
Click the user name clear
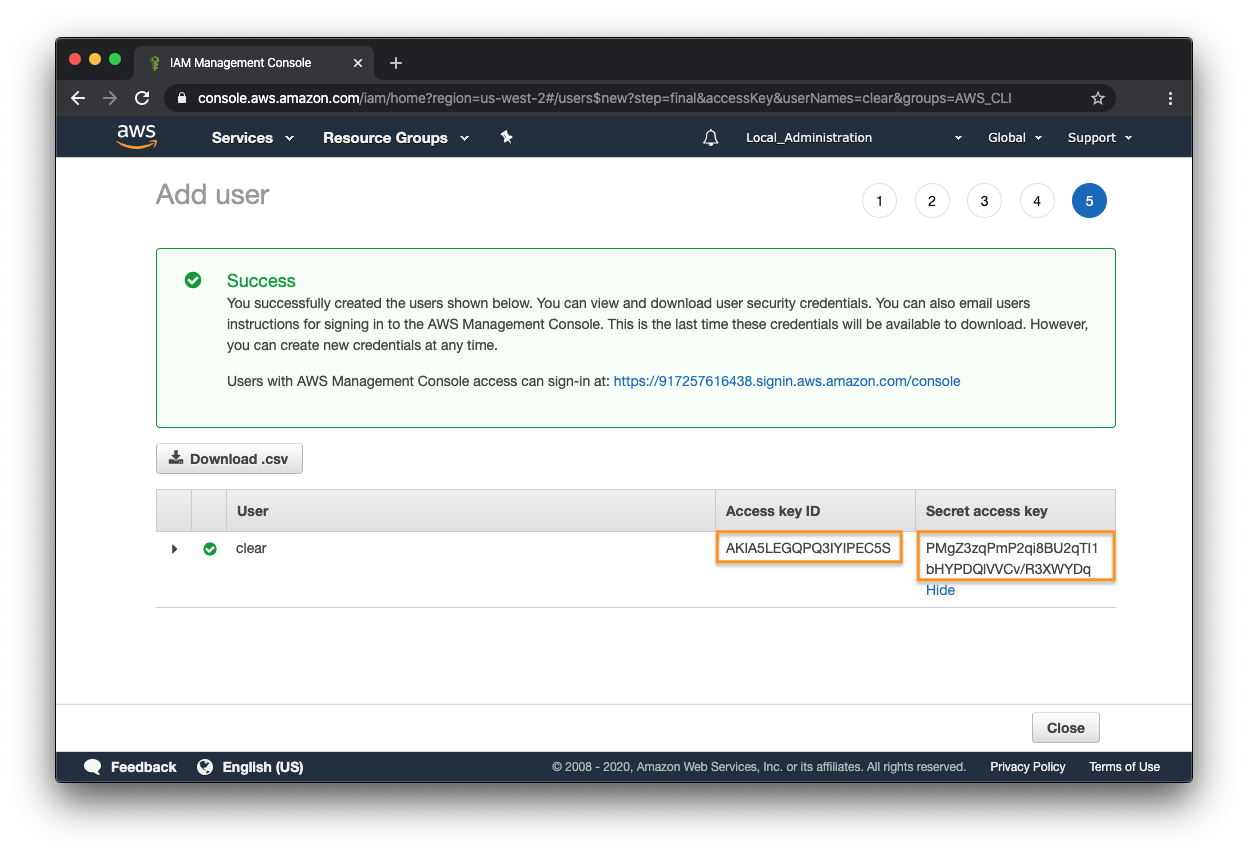251,548
